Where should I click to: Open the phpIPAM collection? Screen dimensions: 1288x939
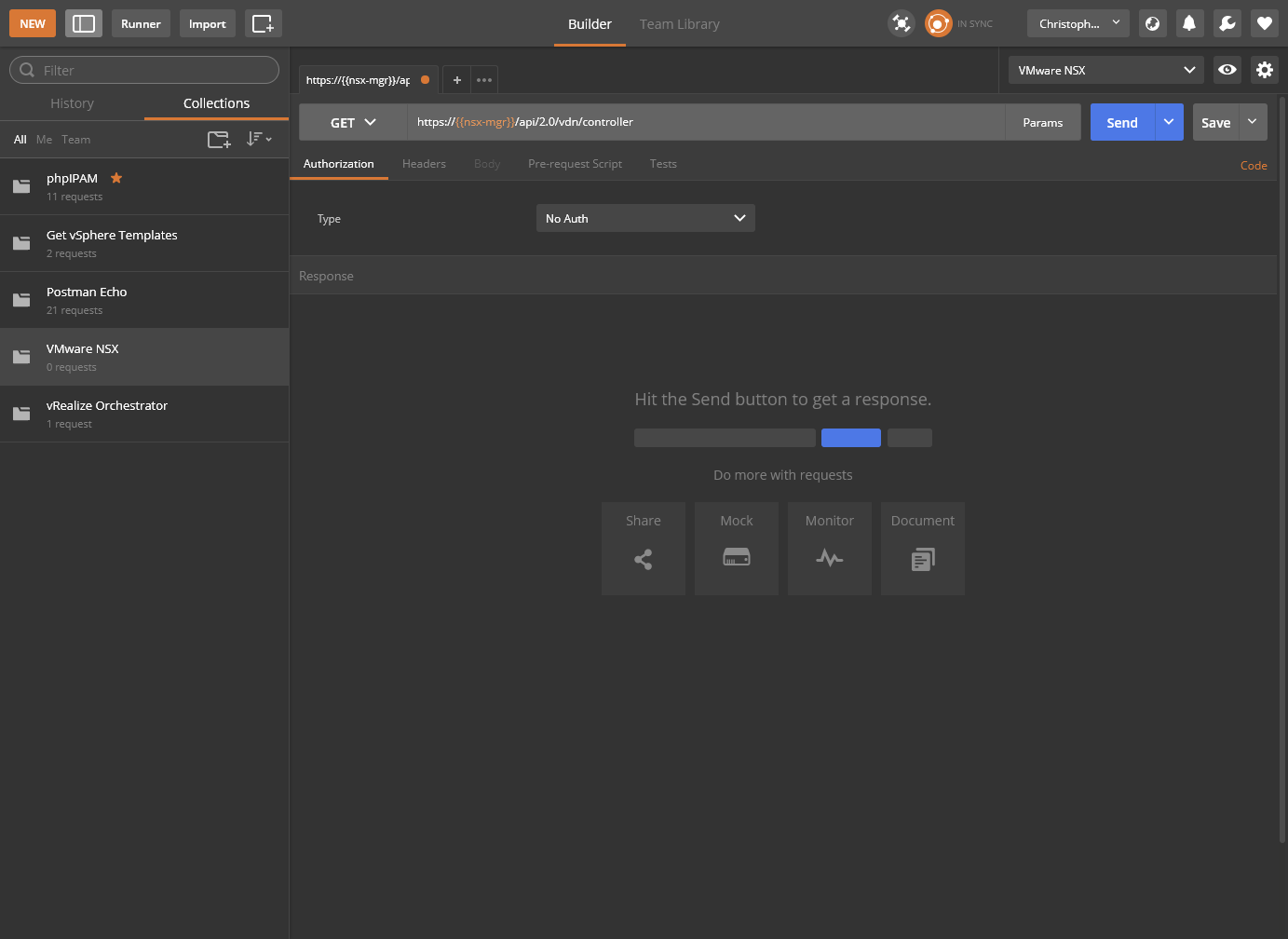(x=73, y=179)
